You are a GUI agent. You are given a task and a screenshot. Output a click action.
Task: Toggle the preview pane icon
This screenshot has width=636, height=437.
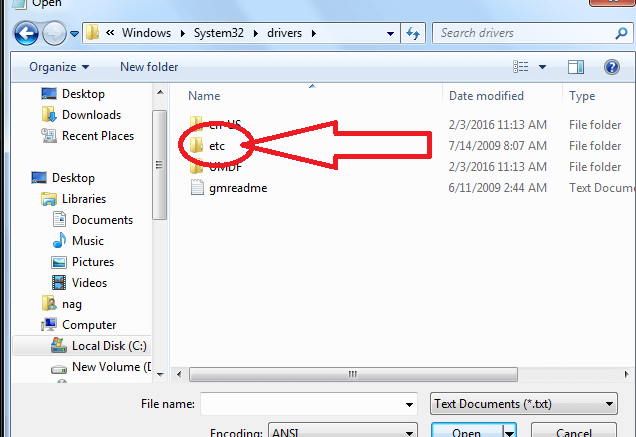[x=576, y=67]
